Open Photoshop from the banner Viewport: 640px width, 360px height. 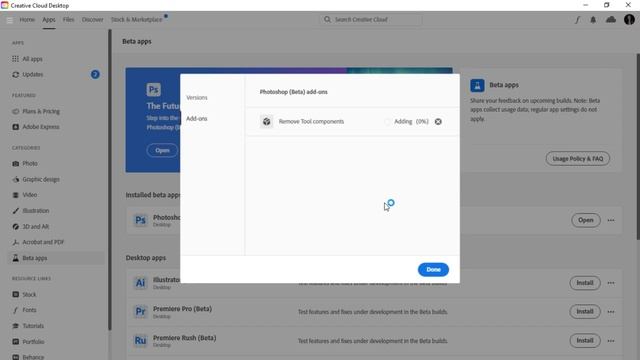[162, 150]
